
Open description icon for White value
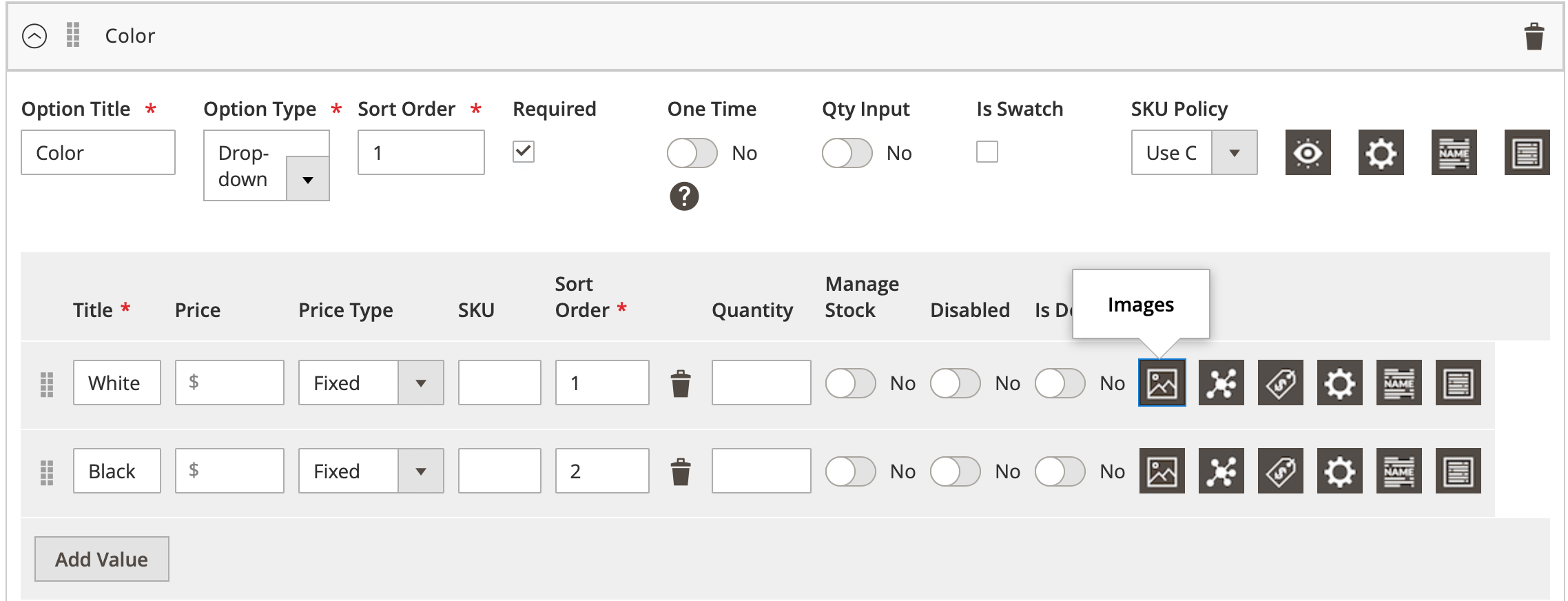pyautogui.click(x=1458, y=383)
